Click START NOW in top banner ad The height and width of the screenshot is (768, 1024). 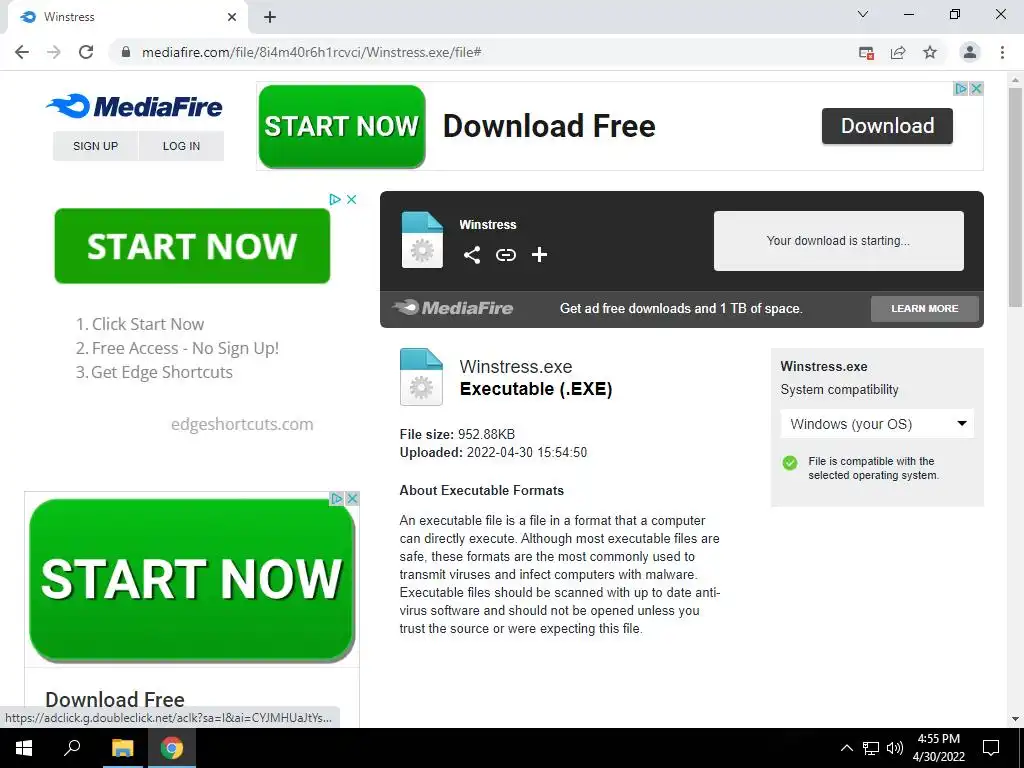click(342, 126)
